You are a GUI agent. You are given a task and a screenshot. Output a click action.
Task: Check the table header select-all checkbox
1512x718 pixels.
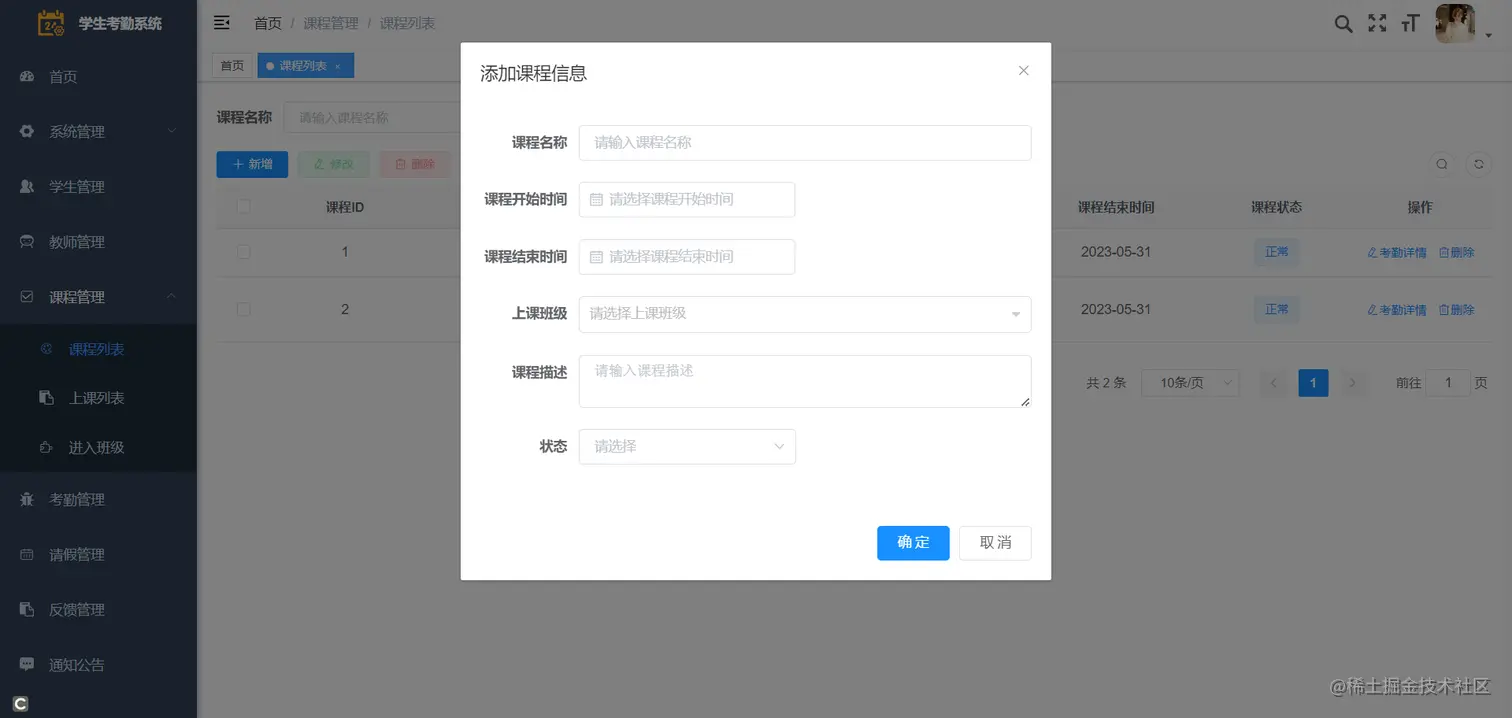tap(243, 206)
